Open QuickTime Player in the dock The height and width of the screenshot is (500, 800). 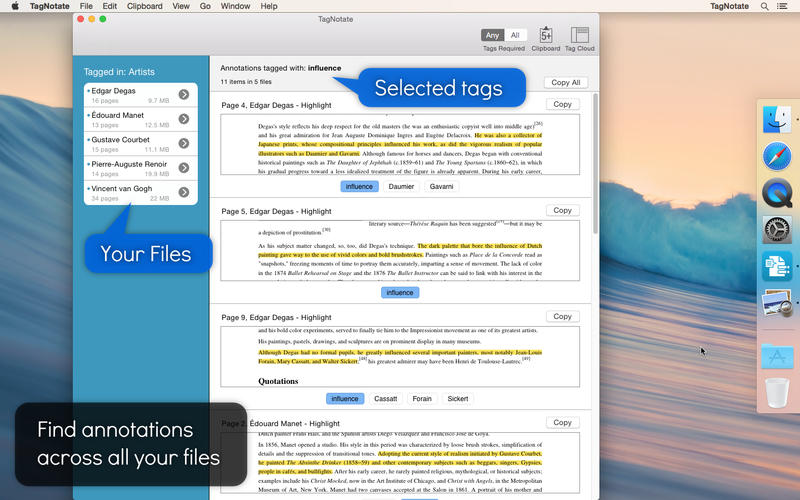(777, 193)
